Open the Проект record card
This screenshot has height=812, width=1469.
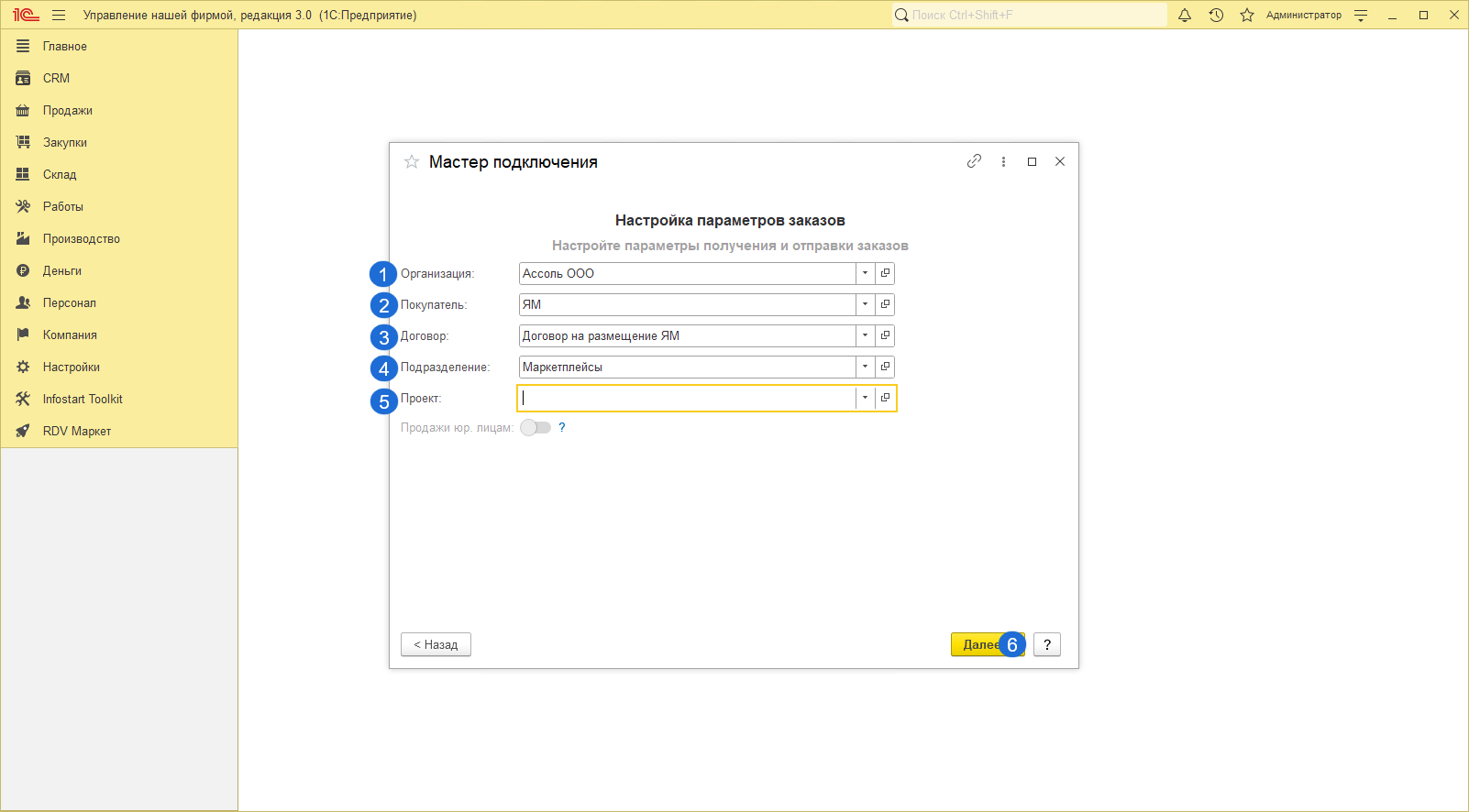point(885,398)
